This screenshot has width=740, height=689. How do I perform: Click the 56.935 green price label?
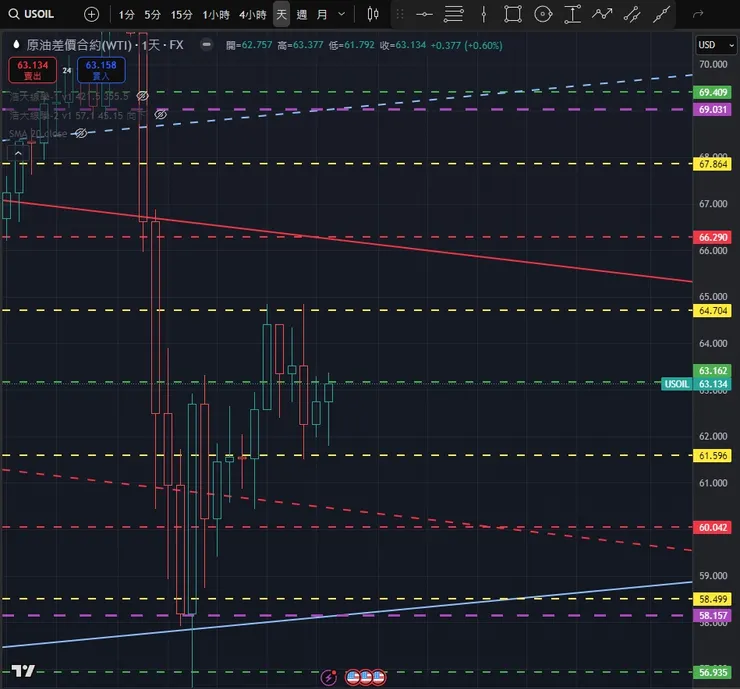(x=712, y=672)
